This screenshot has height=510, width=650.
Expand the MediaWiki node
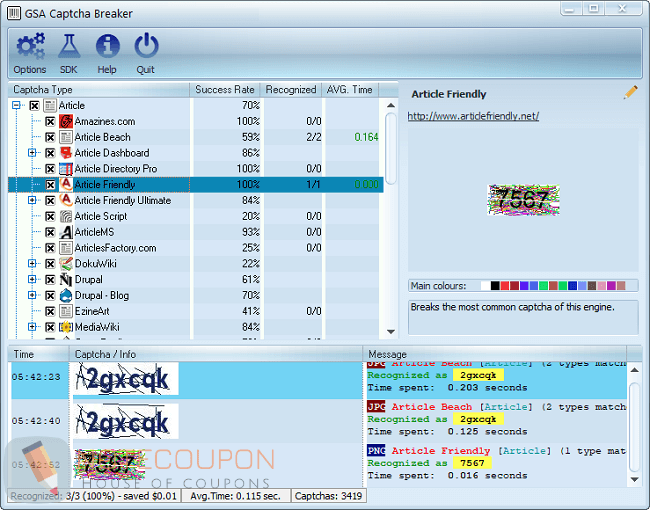[x=32, y=327]
